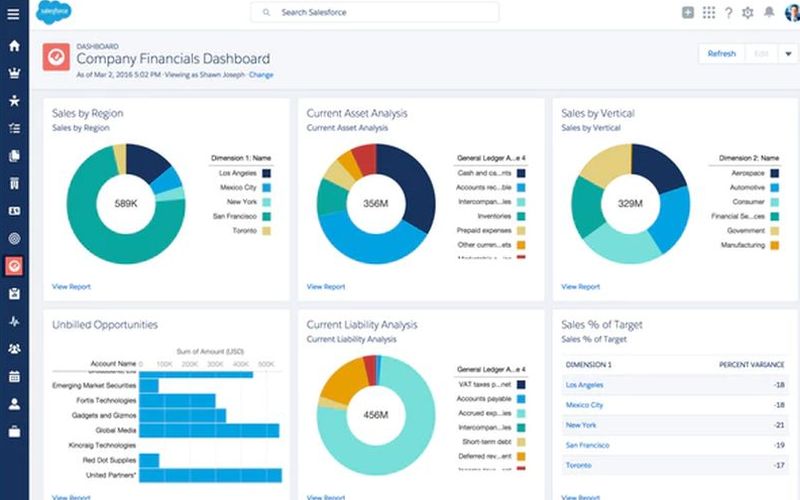Open the Groups people icon in sidebar
This screenshot has height=500, width=800.
coord(14,348)
